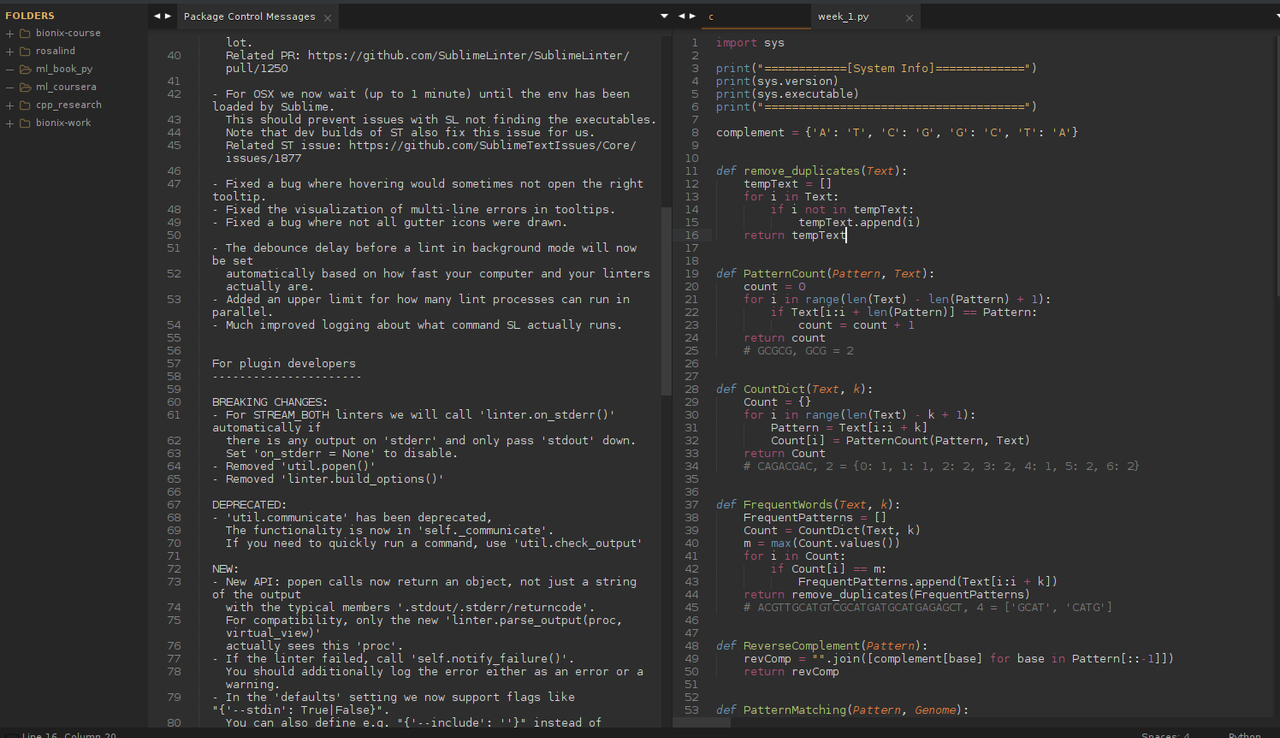Click 'def ReverseComplement(Pattern):' line
The width and height of the screenshot is (1280, 738).
click(821, 646)
